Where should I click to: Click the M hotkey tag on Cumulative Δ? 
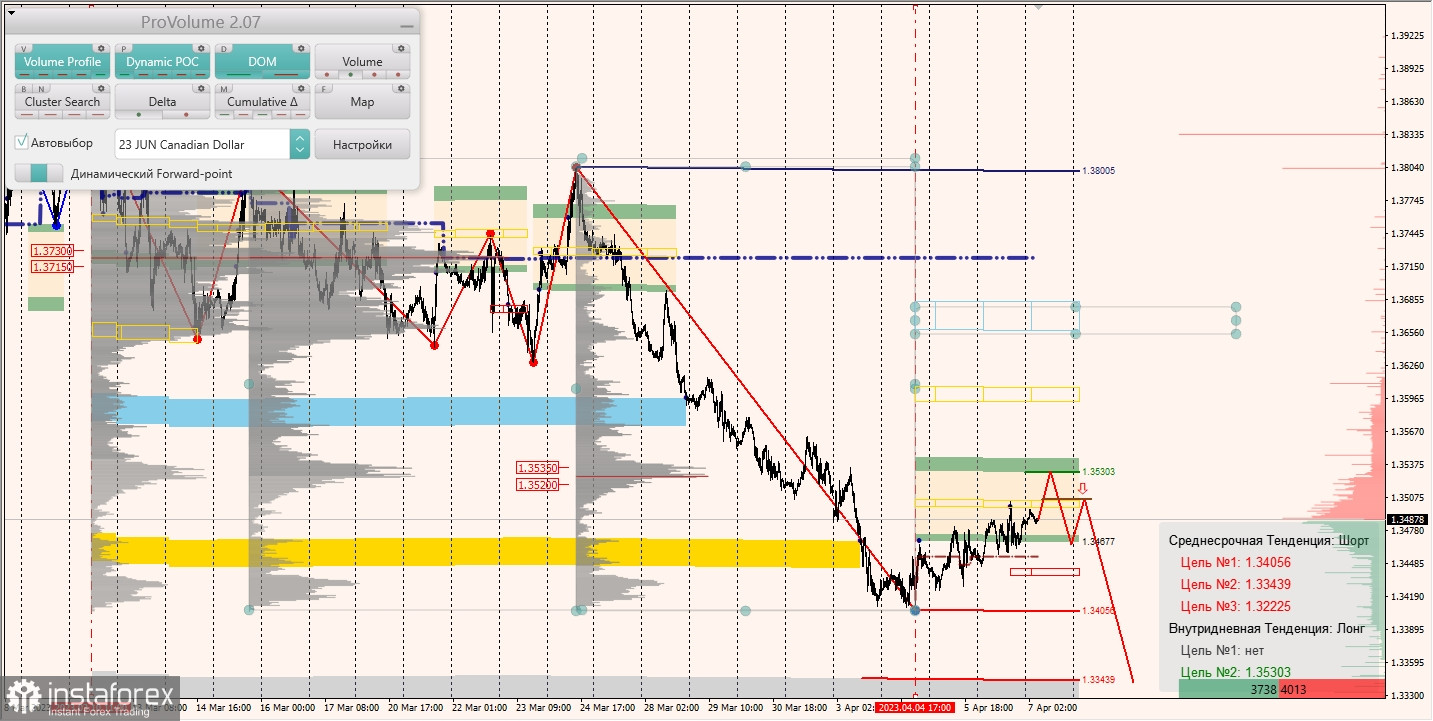tap(223, 88)
